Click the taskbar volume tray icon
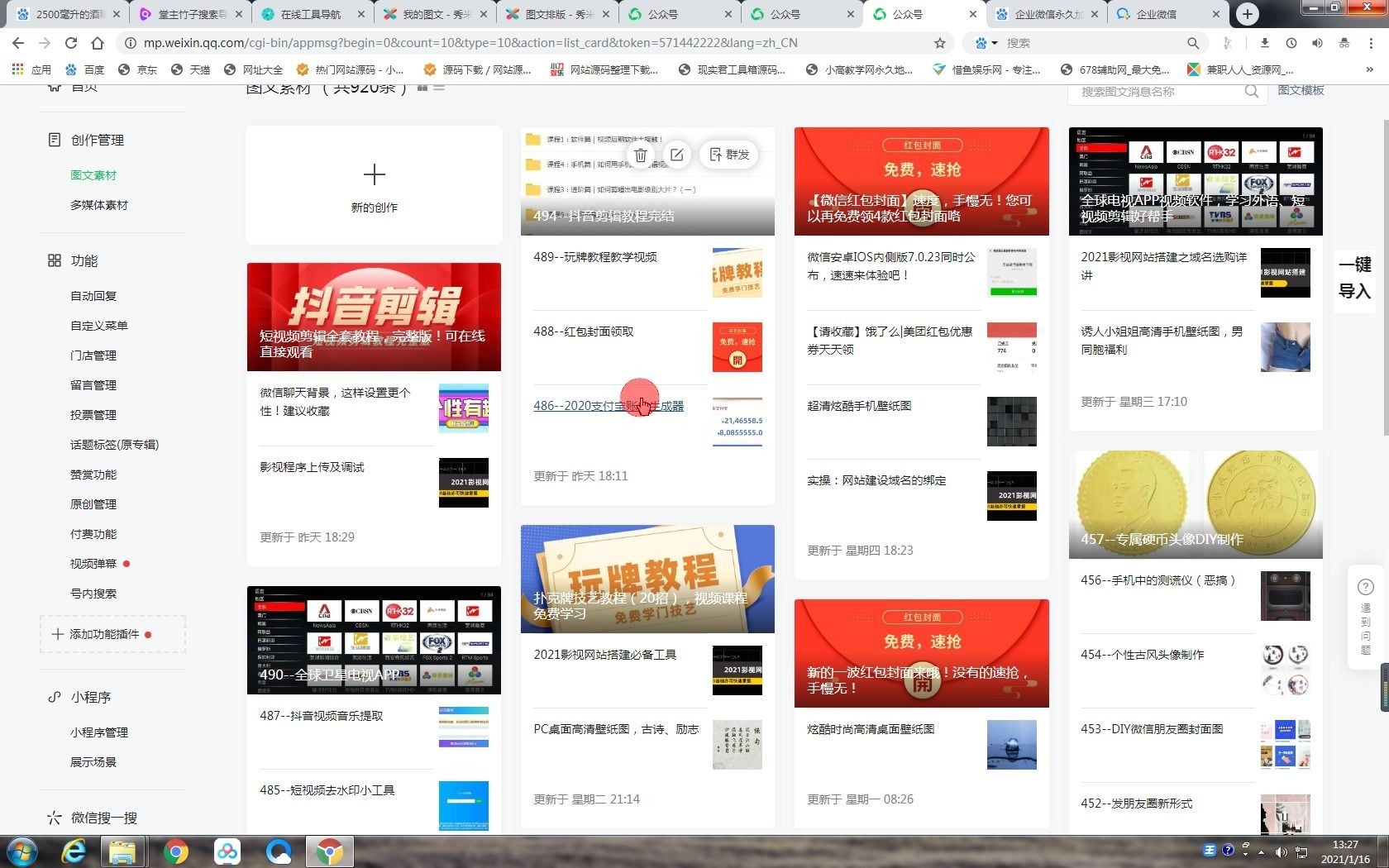Image resolution: width=1389 pixels, height=868 pixels. pos(1281,851)
